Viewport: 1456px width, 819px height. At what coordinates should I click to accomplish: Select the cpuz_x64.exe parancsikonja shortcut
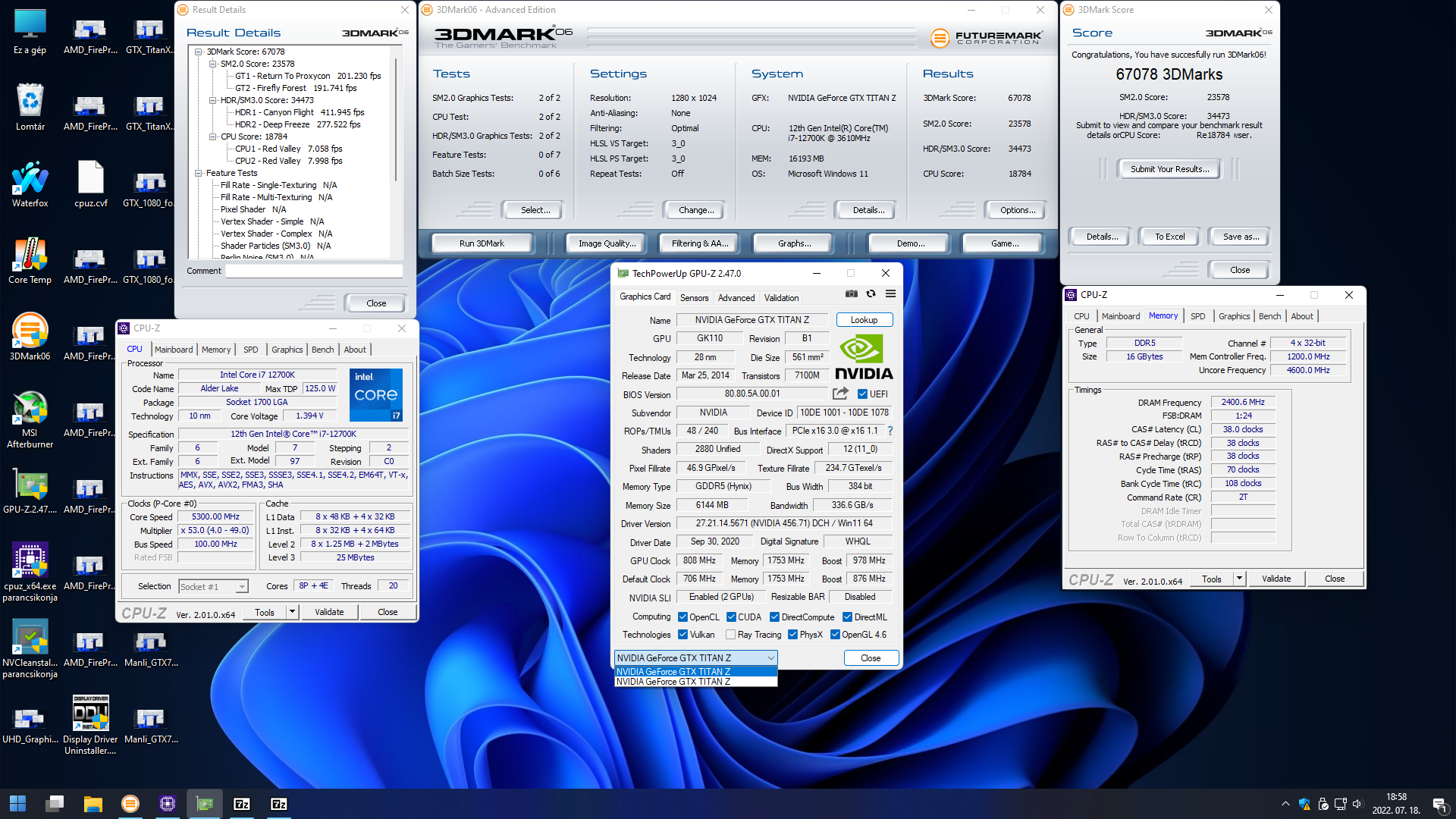[30, 573]
